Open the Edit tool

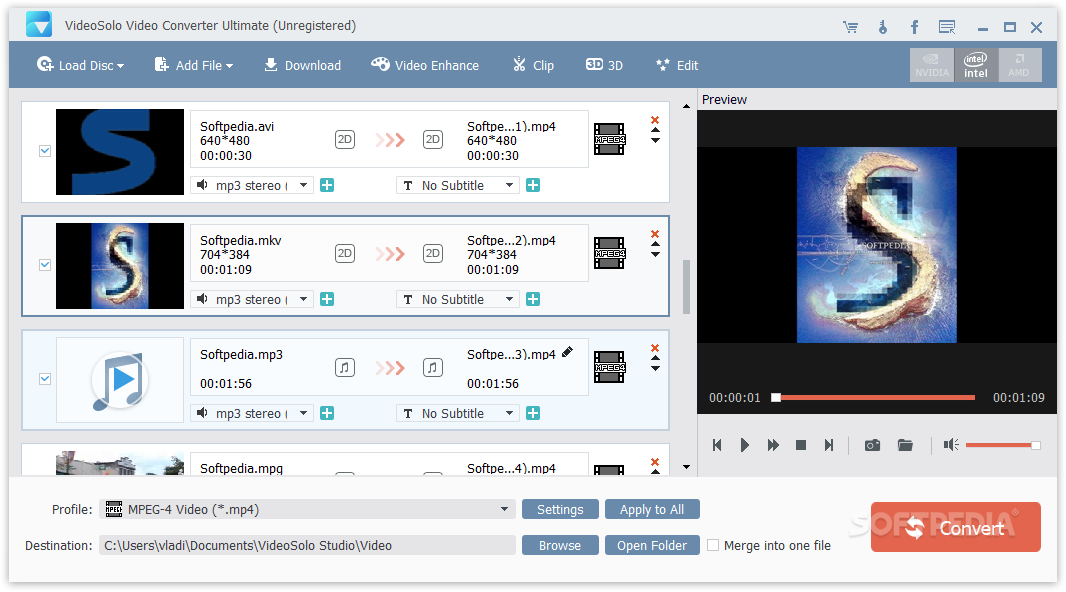click(x=677, y=65)
